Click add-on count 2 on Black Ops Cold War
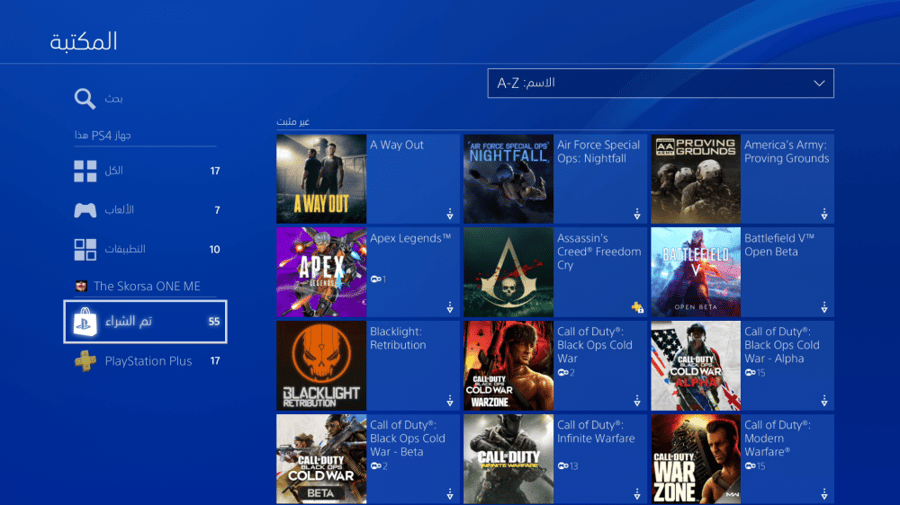Viewport: 900px width, 505px height. pos(566,373)
